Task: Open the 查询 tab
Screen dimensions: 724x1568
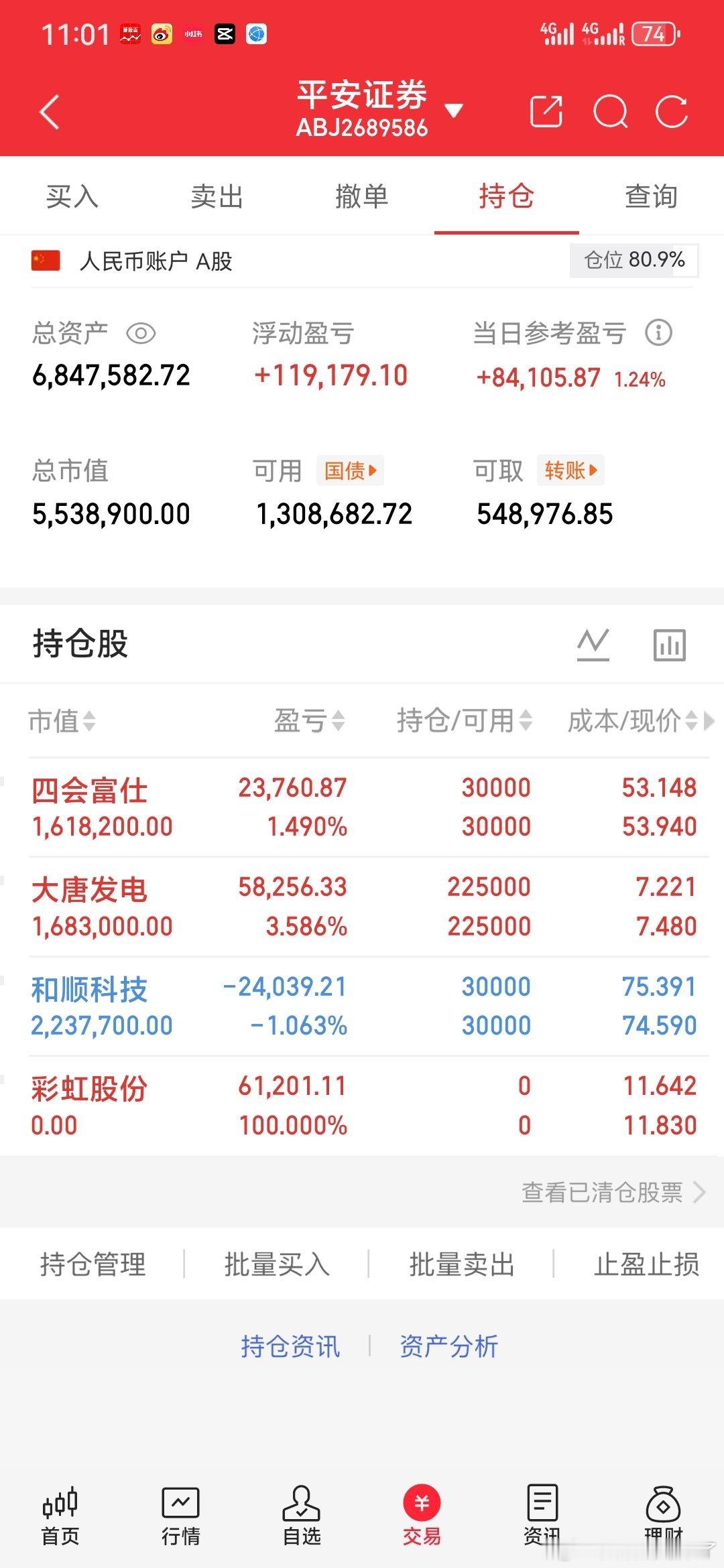Action: point(652,196)
